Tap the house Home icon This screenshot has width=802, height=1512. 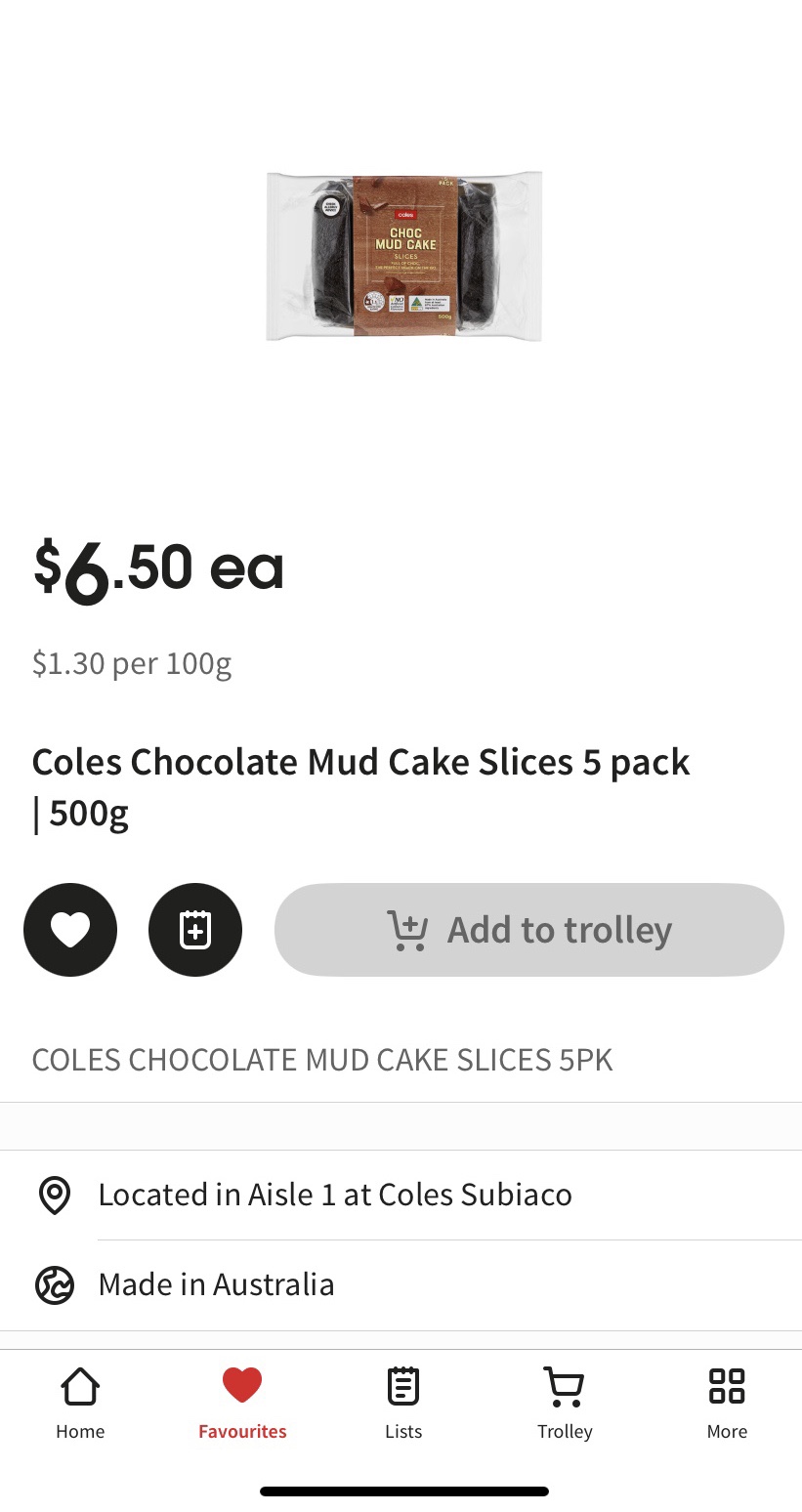[80, 1386]
